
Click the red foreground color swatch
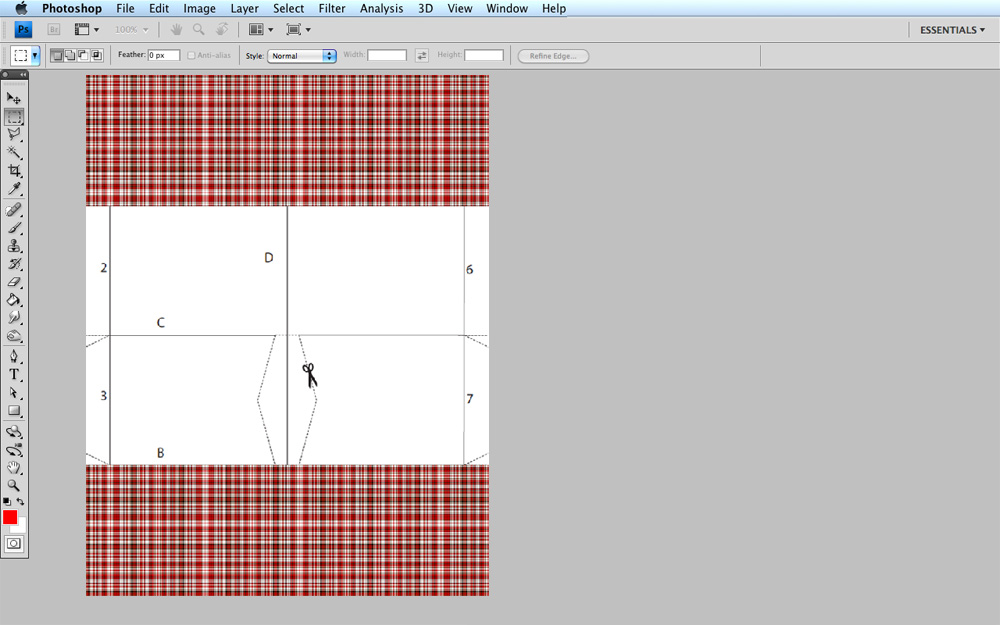coord(10,518)
